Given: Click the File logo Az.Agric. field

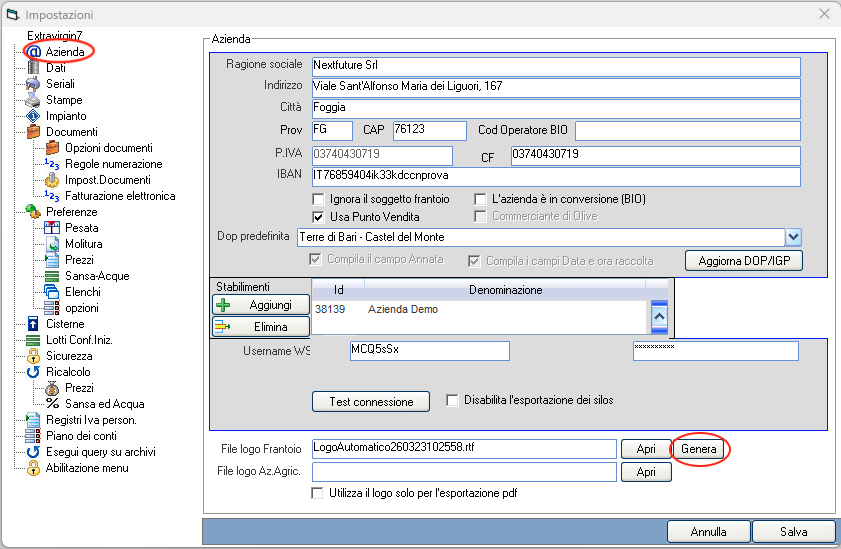Looking at the screenshot, I should coord(464,472).
